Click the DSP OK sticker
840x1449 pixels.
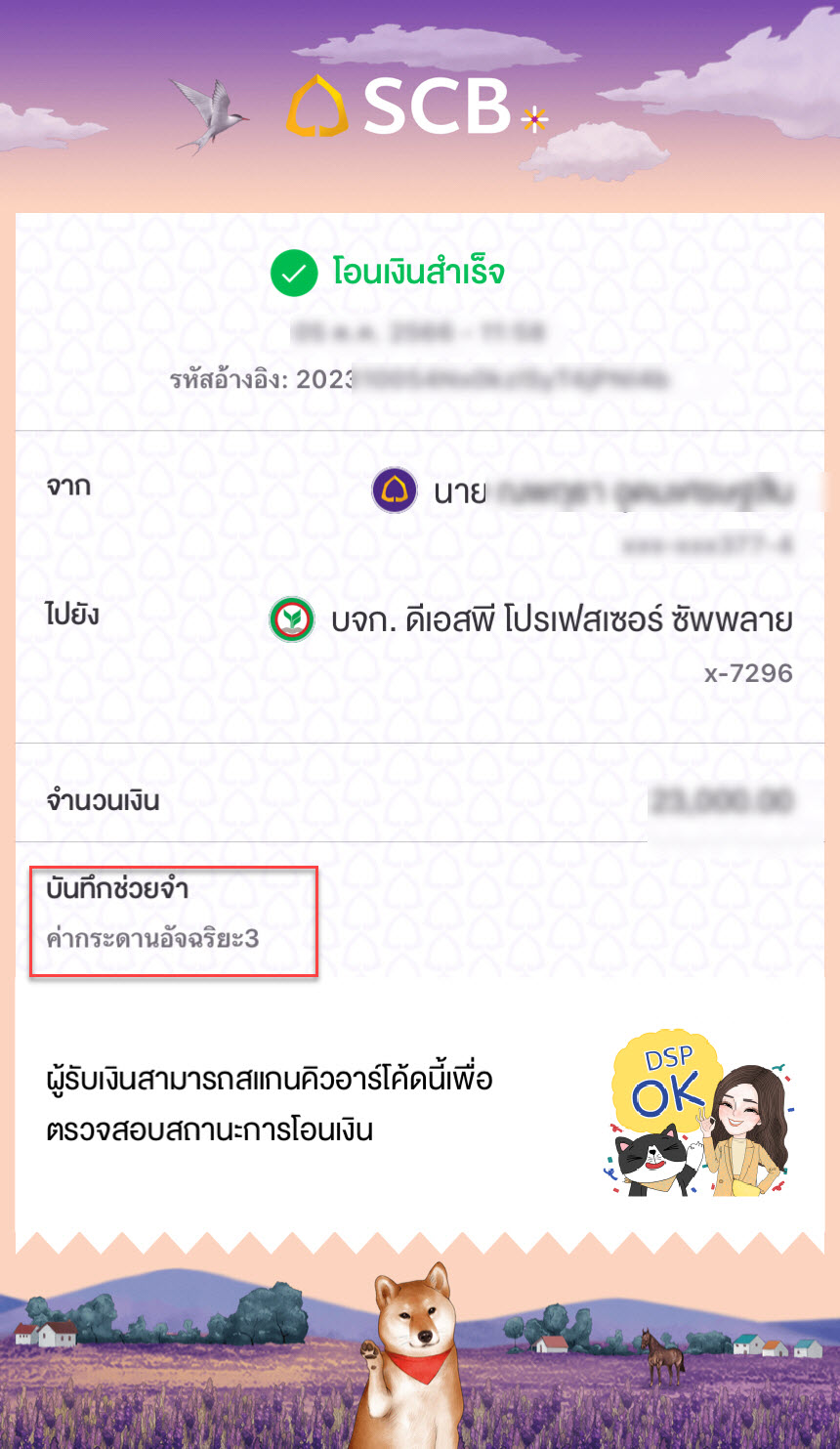(x=698, y=1113)
